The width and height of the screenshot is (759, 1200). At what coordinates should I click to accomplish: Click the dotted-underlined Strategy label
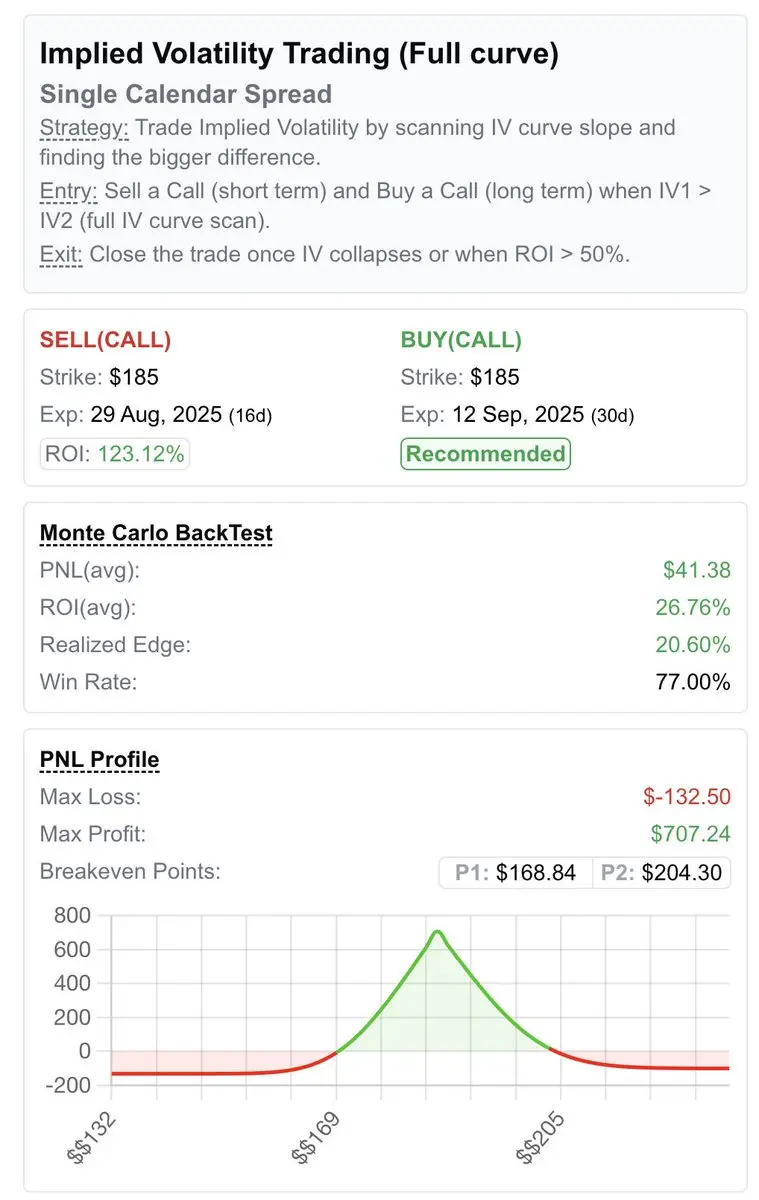click(85, 128)
